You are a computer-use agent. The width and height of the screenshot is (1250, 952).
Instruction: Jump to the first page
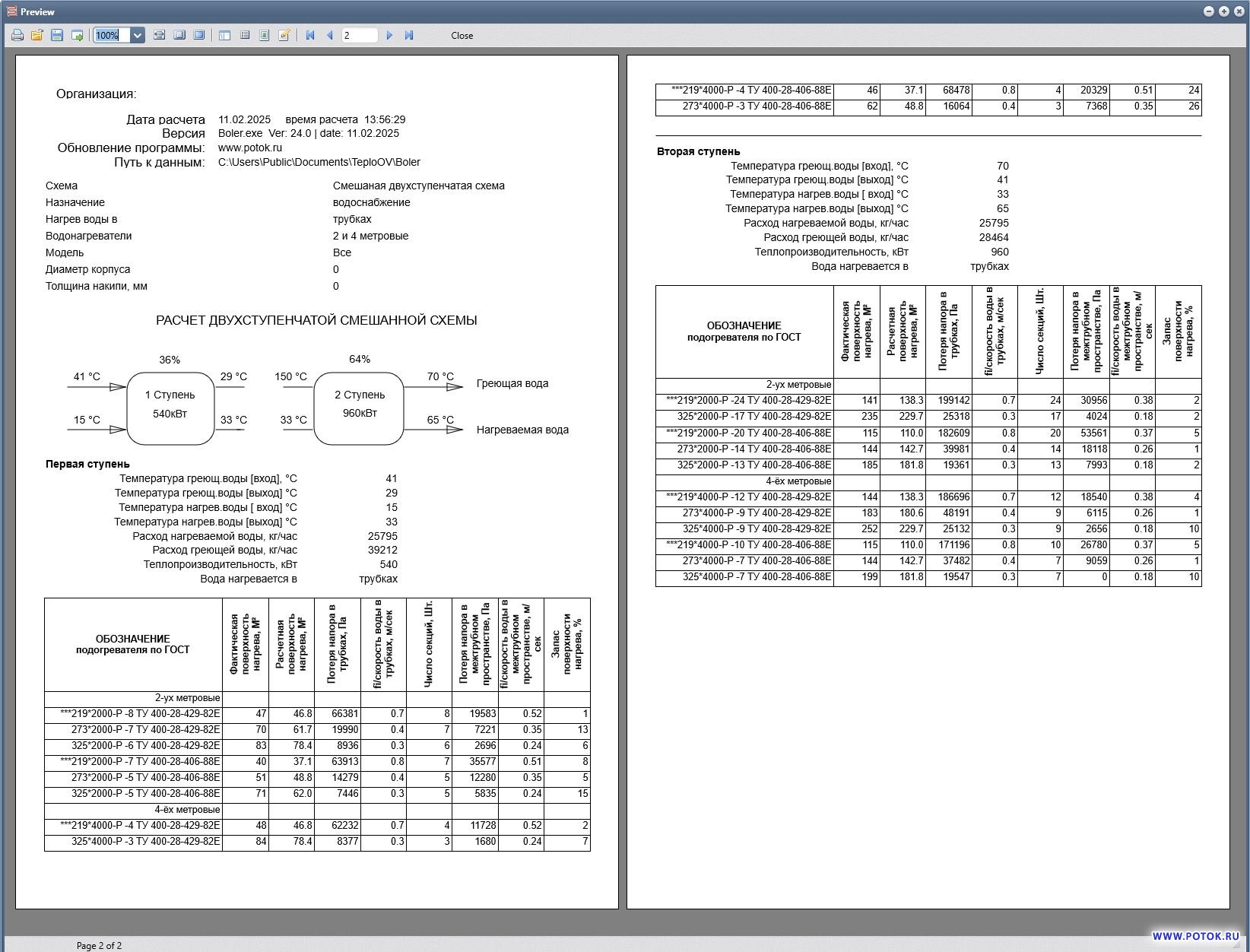click(x=310, y=36)
